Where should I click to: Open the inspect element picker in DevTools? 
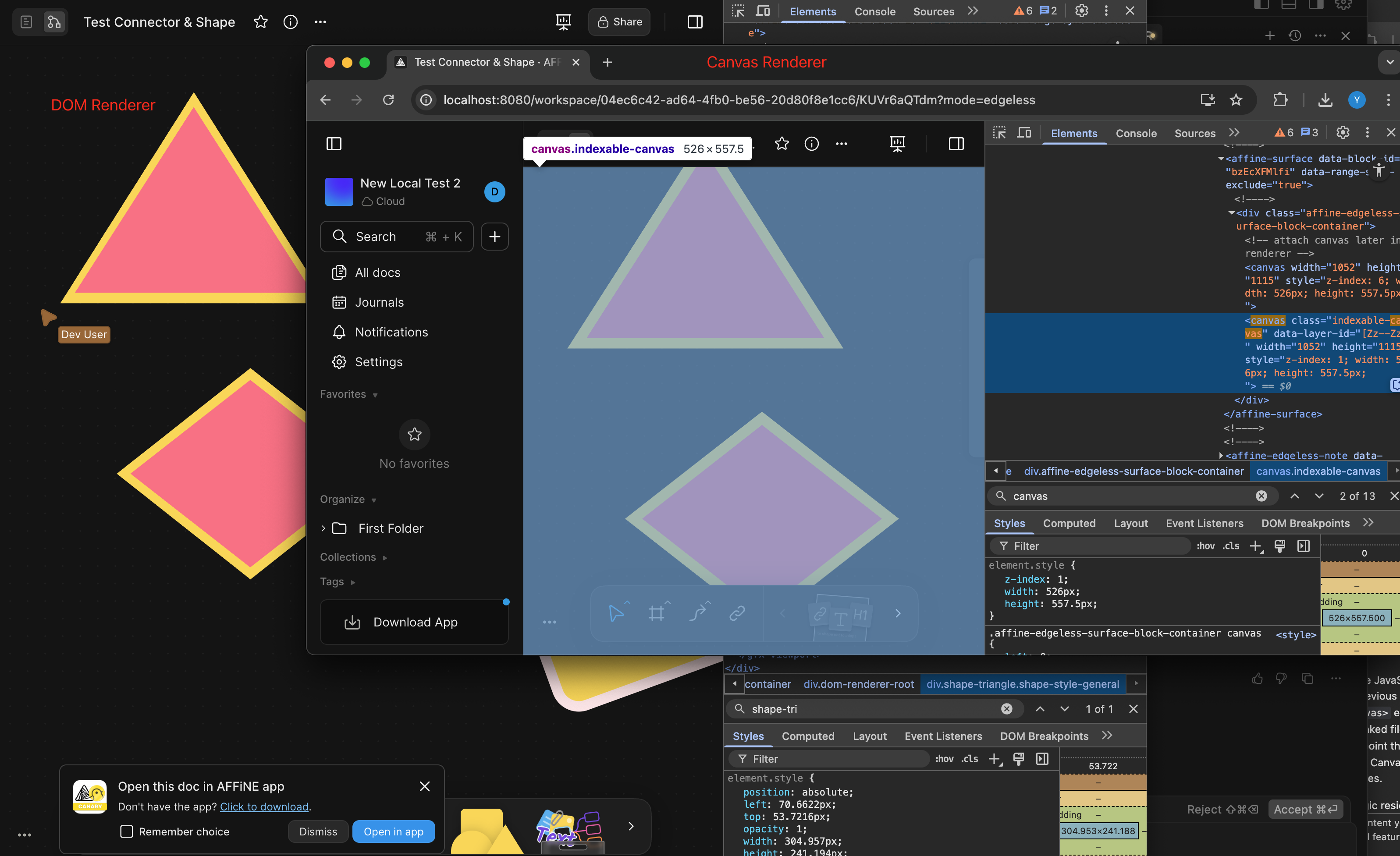pos(999,133)
